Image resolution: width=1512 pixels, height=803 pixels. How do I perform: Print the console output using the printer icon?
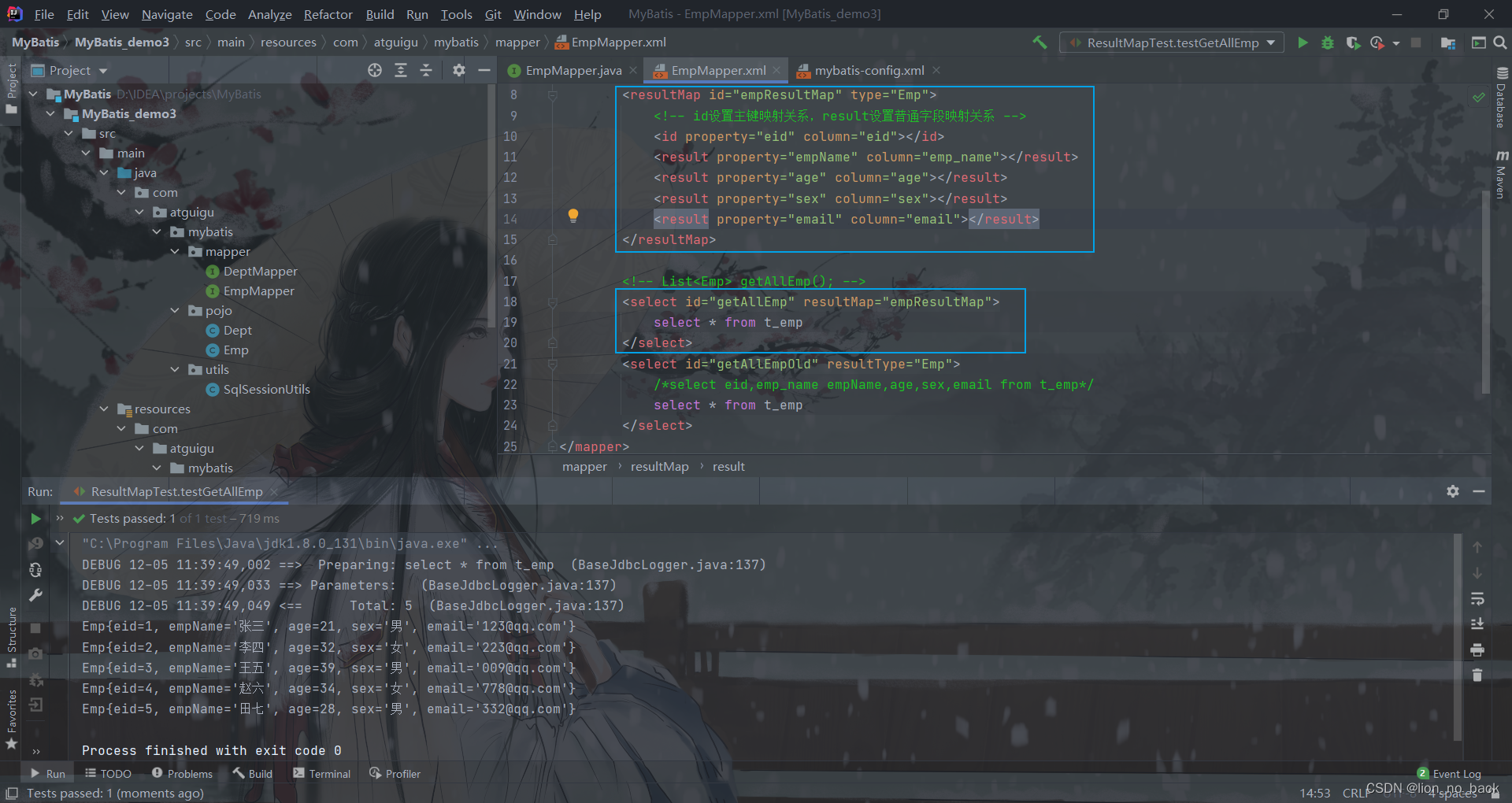(1477, 649)
